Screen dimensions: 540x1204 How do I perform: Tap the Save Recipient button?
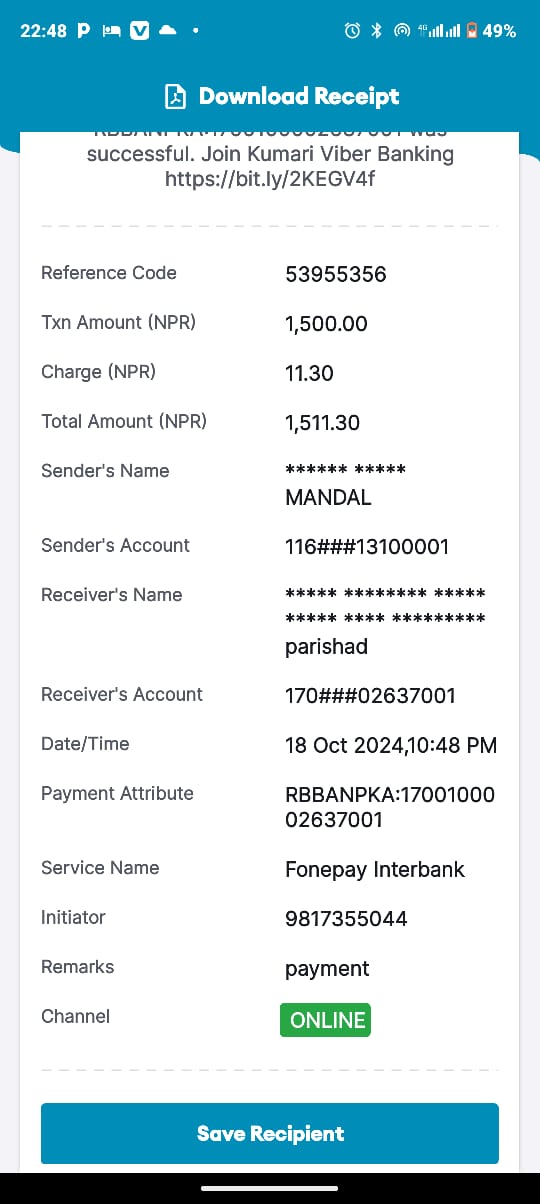(x=270, y=1134)
